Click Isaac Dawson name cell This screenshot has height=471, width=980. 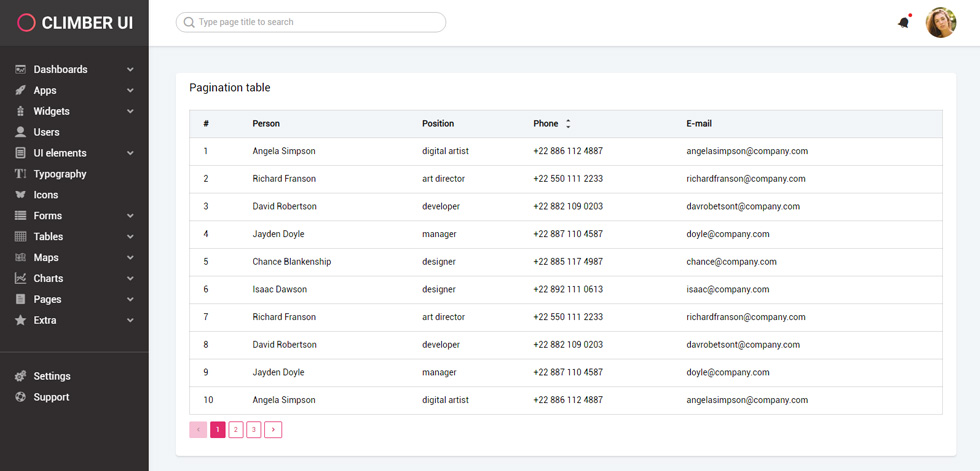tap(279, 289)
